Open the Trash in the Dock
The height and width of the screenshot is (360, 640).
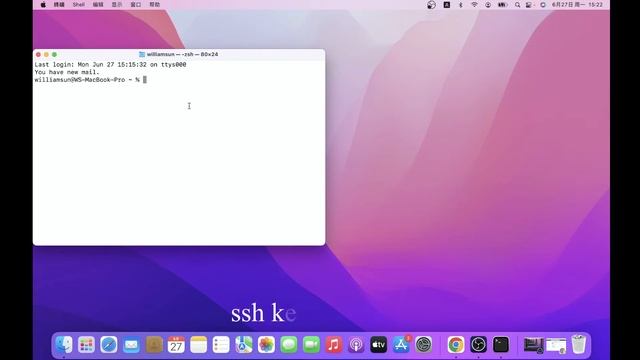coord(579,344)
